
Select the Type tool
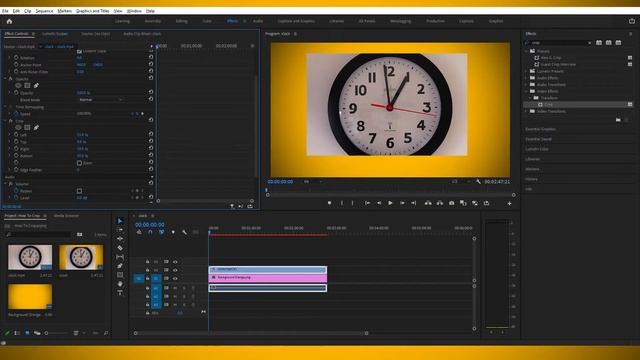tap(120, 293)
